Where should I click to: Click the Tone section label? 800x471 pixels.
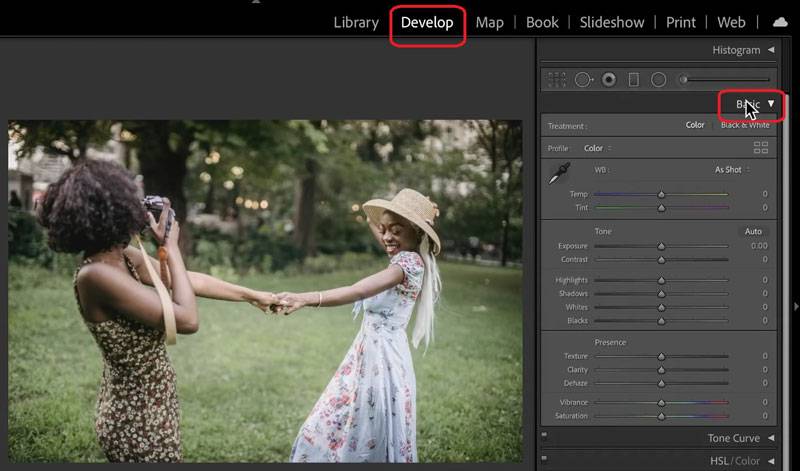point(603,232)
